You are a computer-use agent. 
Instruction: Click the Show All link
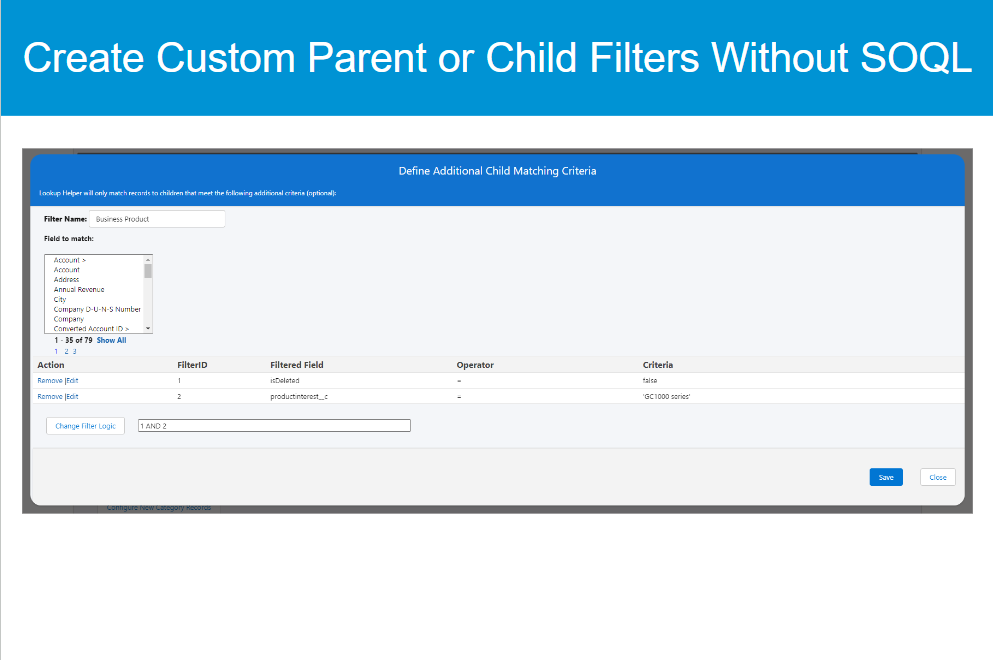coord(111,341)
